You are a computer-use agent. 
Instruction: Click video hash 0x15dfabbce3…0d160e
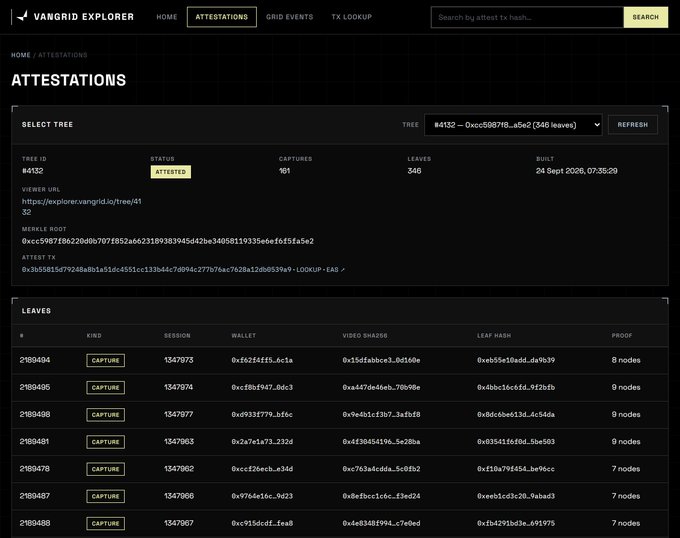point(381,360)
